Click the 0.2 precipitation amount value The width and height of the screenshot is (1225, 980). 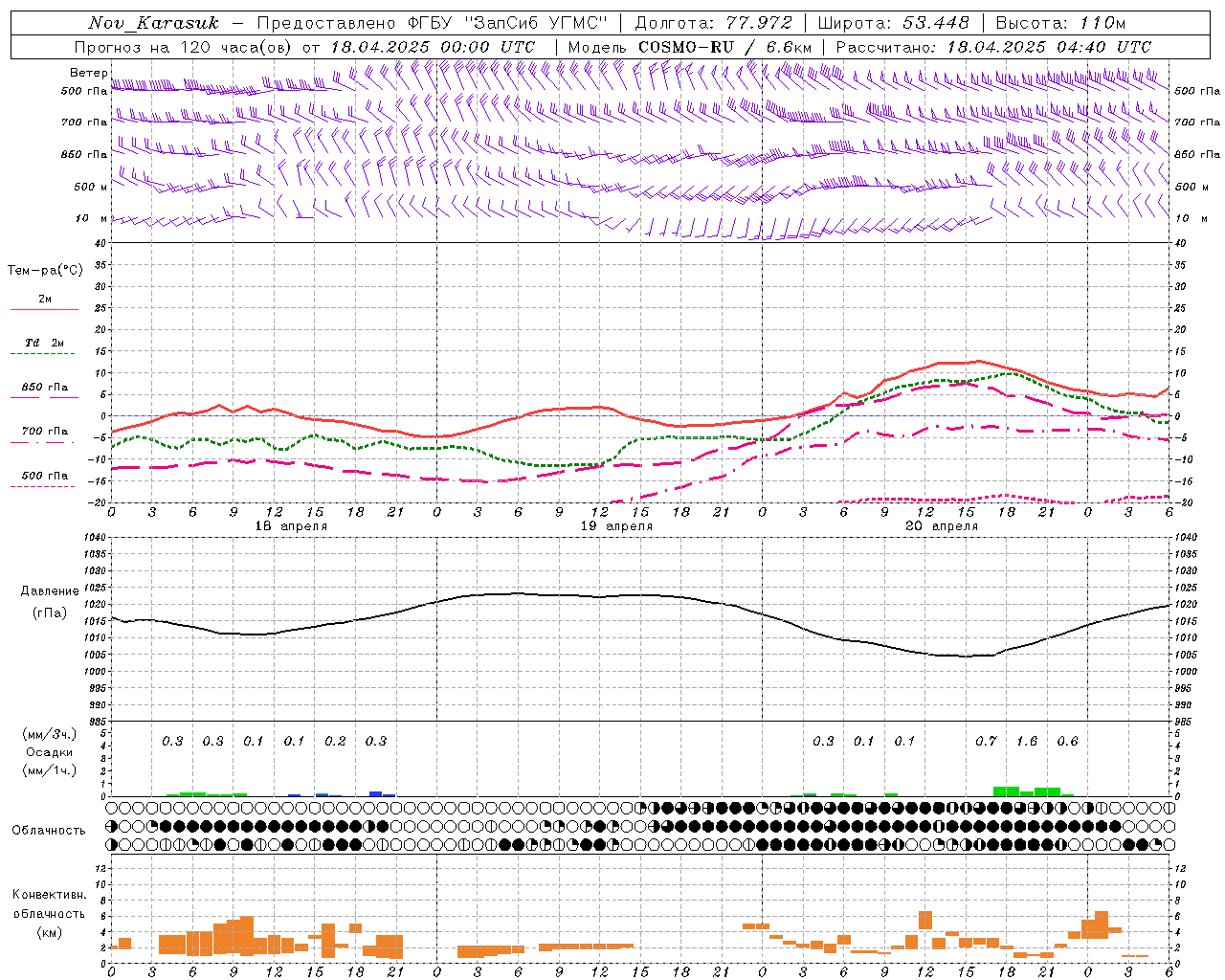pyautogui.click(x=335, y=741)
